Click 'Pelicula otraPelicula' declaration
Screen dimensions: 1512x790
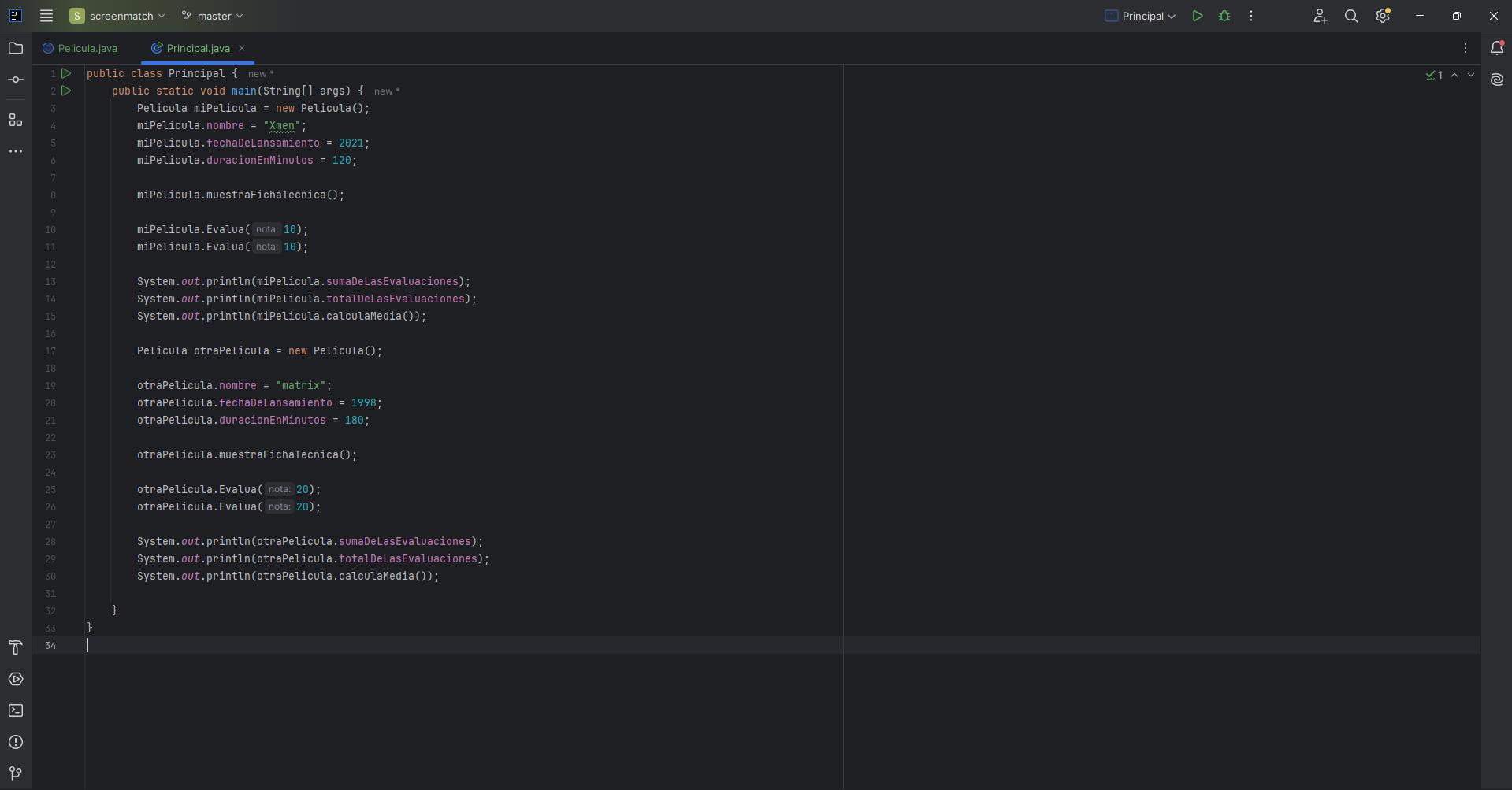203,350
